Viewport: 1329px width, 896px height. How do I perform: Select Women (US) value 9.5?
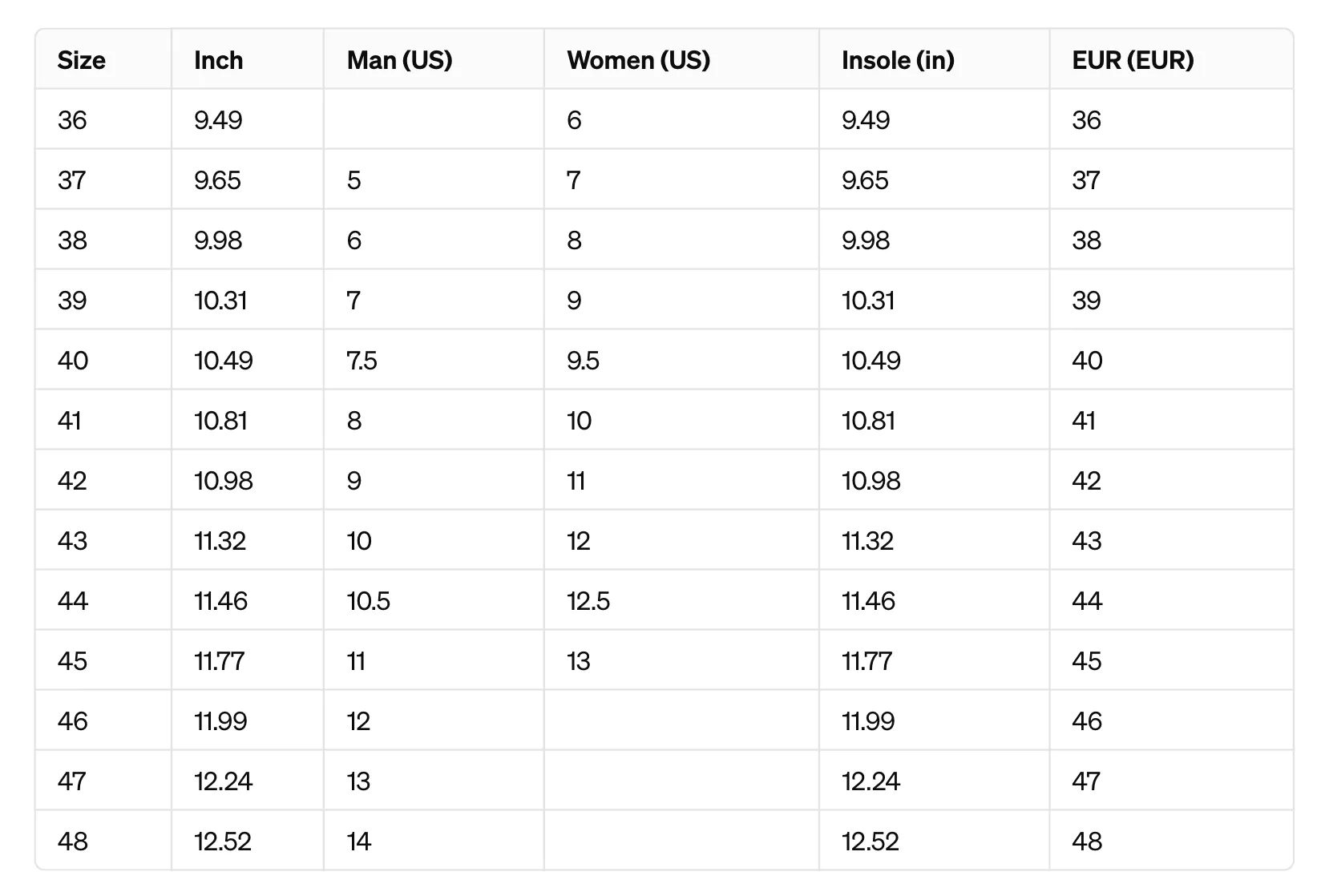pos(583,361)
